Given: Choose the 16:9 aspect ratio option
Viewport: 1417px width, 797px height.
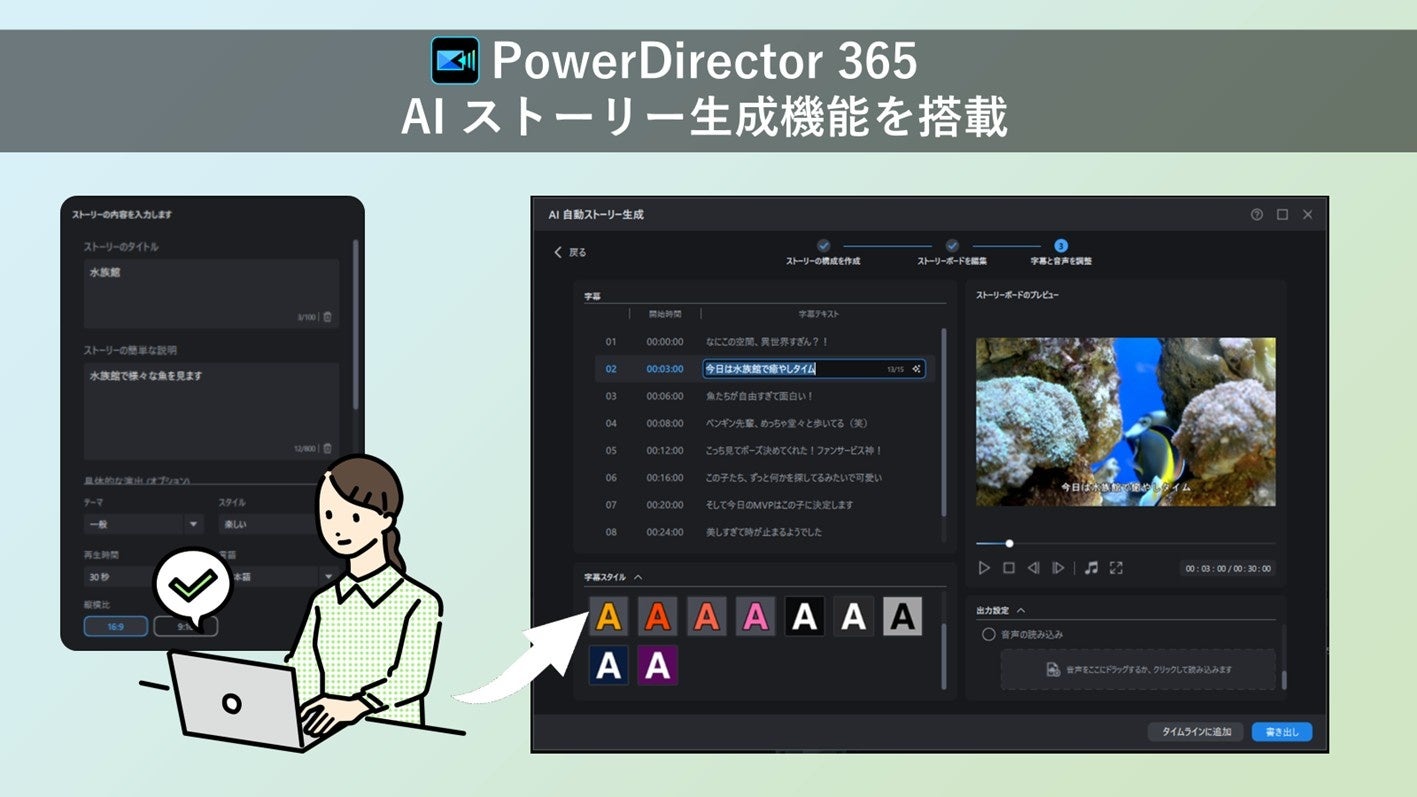Looking at the screenshot, I should tap(116, 626).
